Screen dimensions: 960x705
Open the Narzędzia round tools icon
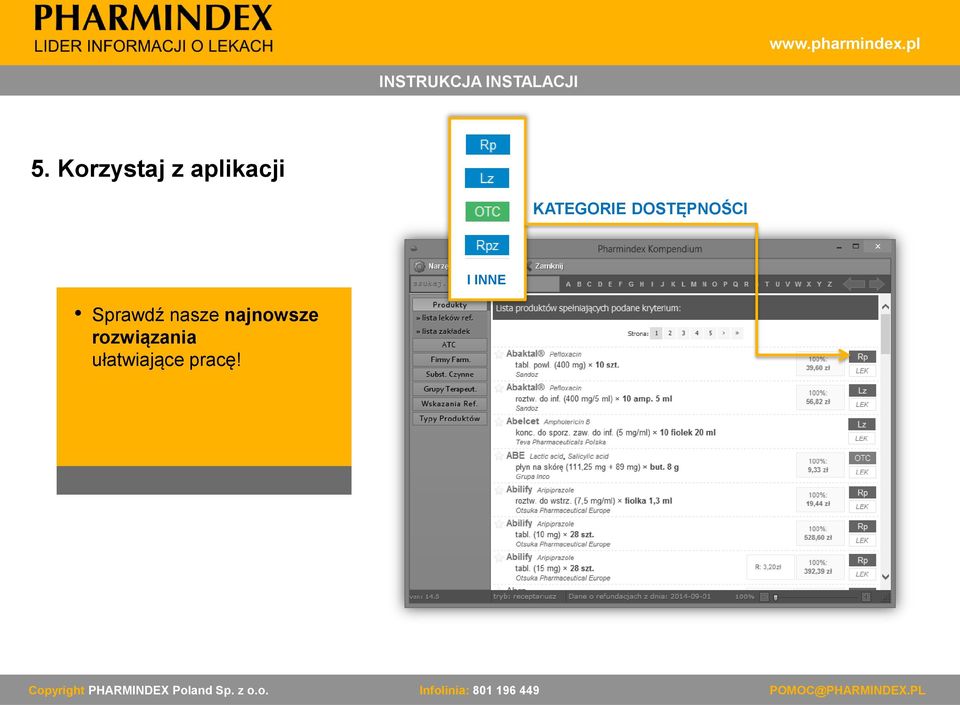pyautogui.click(x=419, y=266)
